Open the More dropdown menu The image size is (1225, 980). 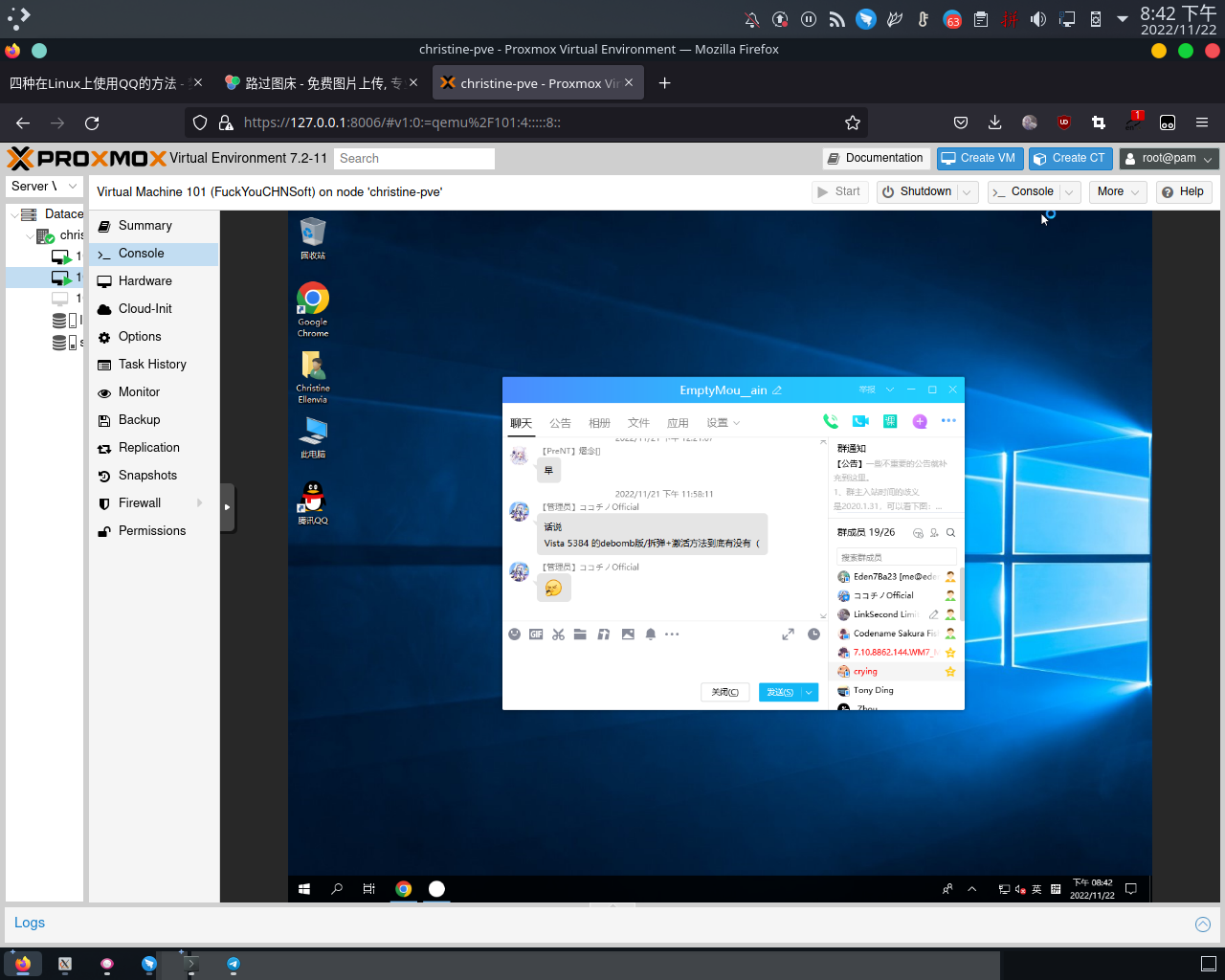pyautogui.click(x=1118, y=192)
